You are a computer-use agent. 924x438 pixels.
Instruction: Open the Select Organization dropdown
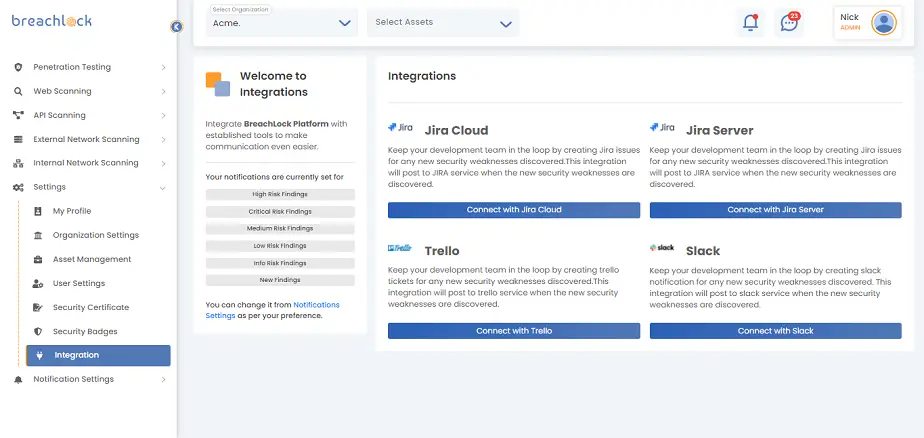pyautogui.click(x=282, y=23)
